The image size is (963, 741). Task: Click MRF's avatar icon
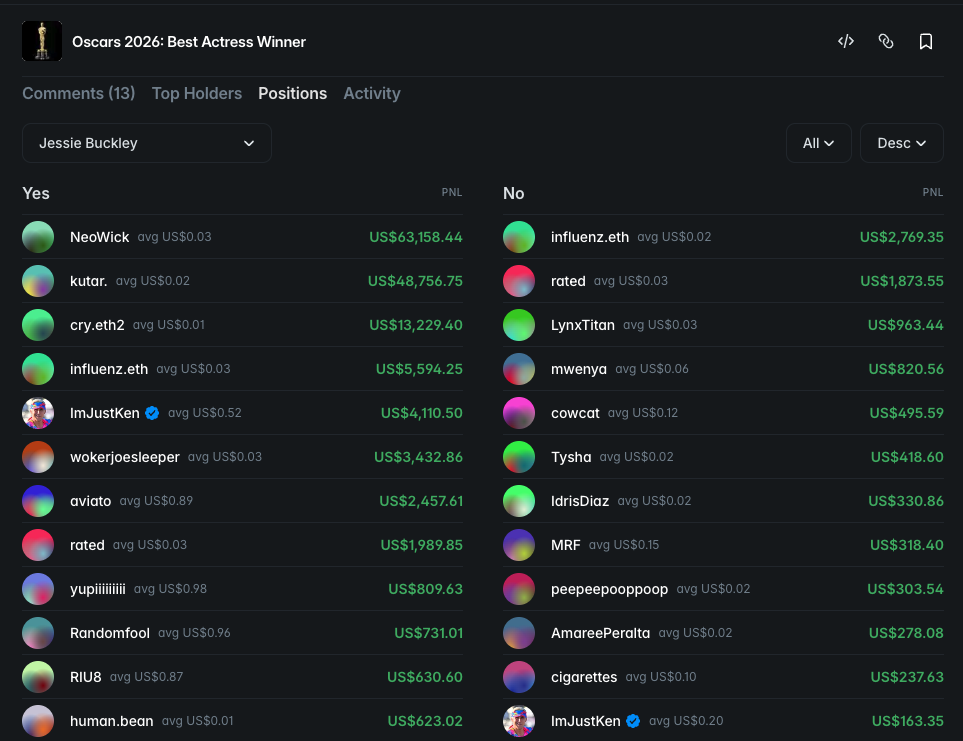click(x=519, y=545)
